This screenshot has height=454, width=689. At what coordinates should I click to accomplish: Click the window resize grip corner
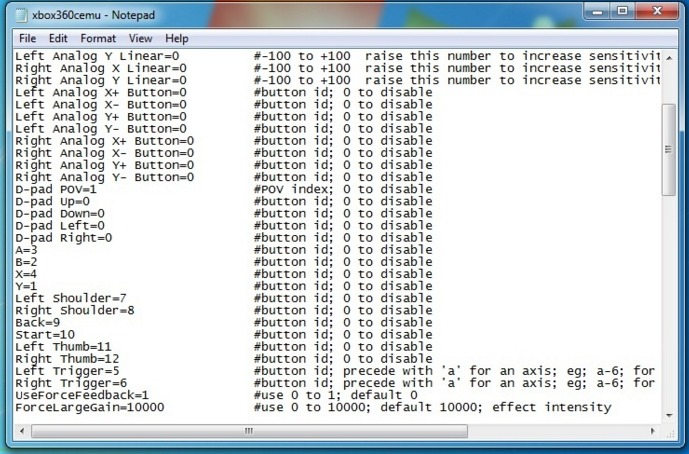tap(670, 433)
